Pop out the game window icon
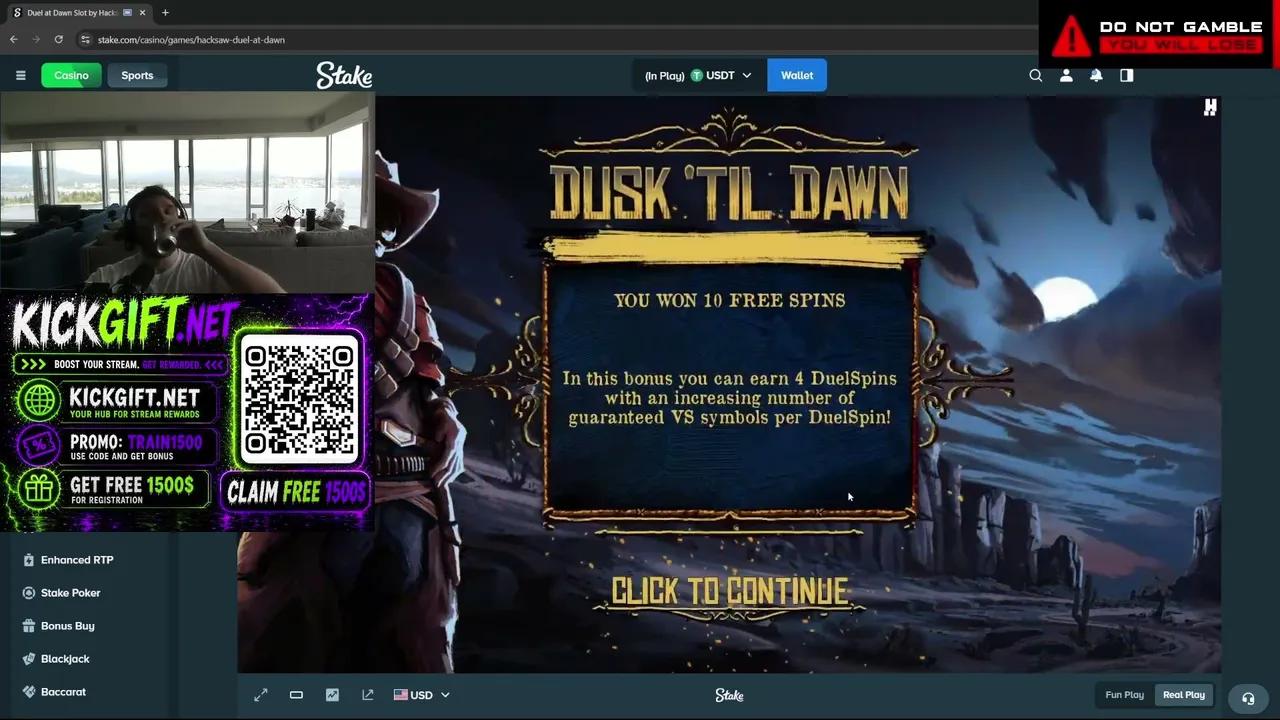The width and height of the screenshot is (1280, 720). [368, 695]
